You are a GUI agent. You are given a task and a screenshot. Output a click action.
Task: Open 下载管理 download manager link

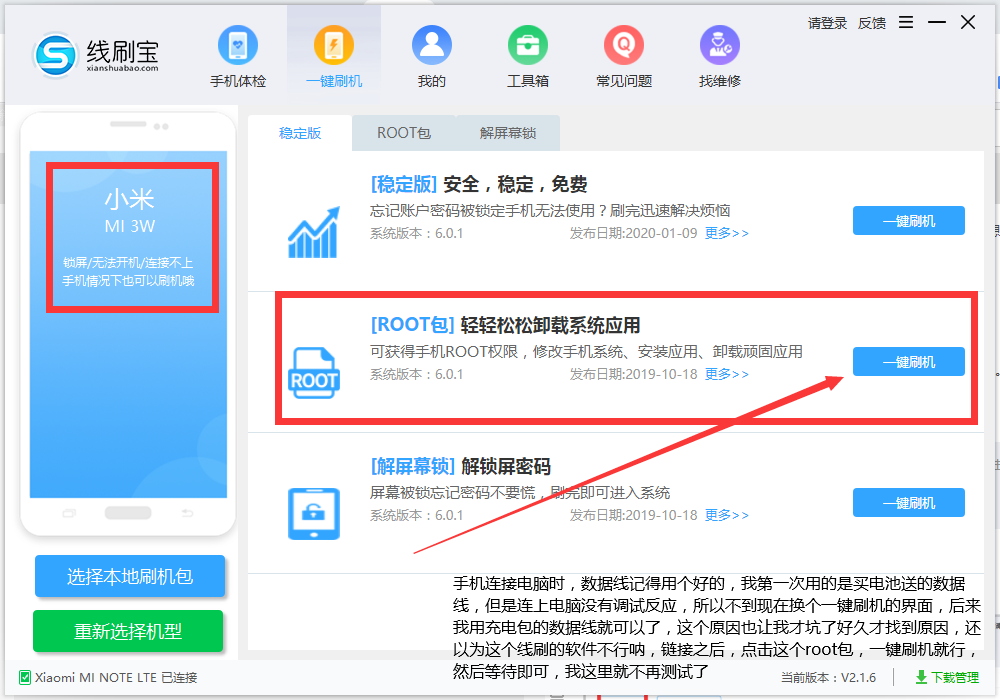(x=955, y=678)
